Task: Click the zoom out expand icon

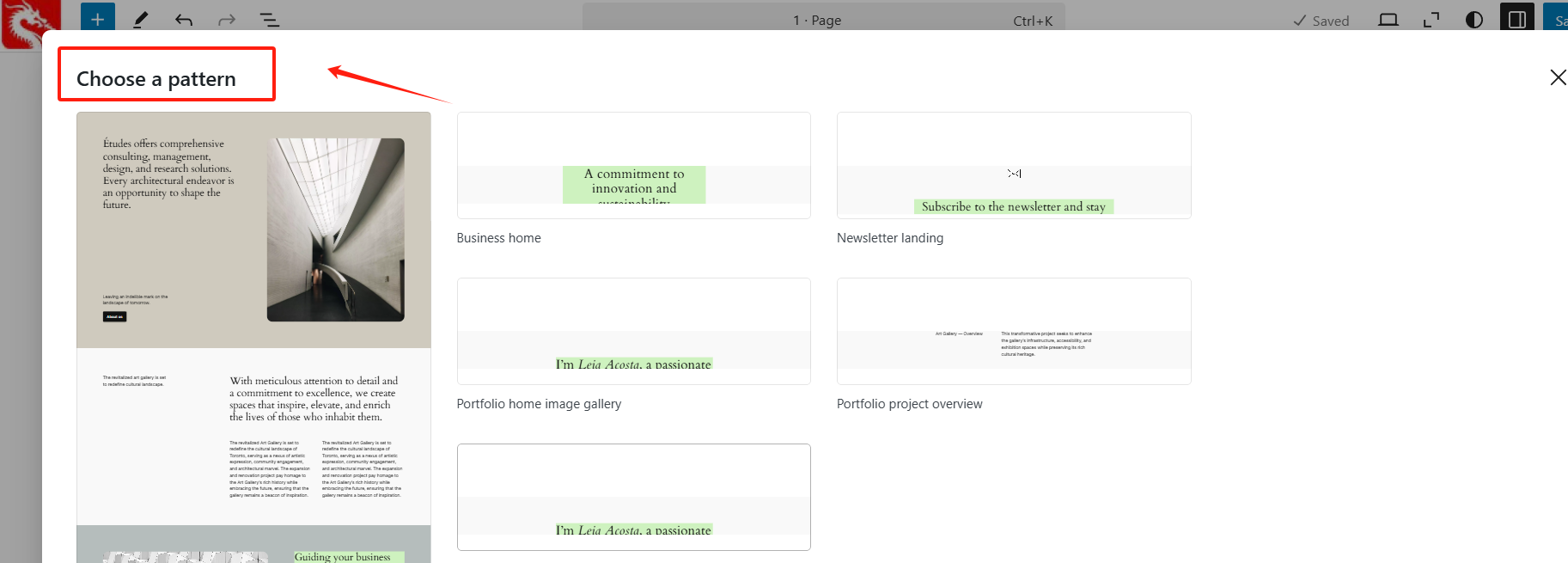Action: click(1431, 20)
